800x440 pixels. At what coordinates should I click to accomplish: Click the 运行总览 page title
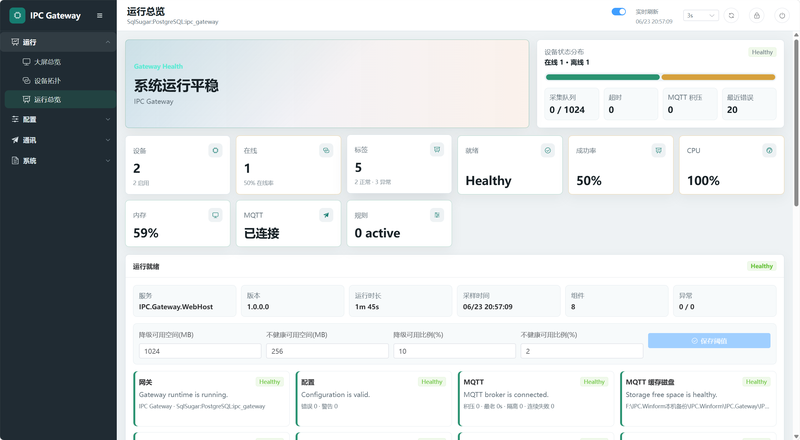coord(146,11)
